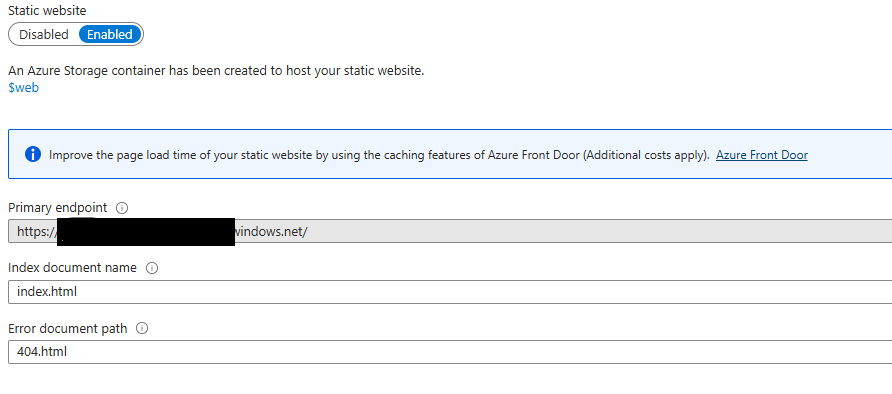Follow the Azure Front Door link
892x394 pixels.
pyautogui.click(x=762, y=155)
